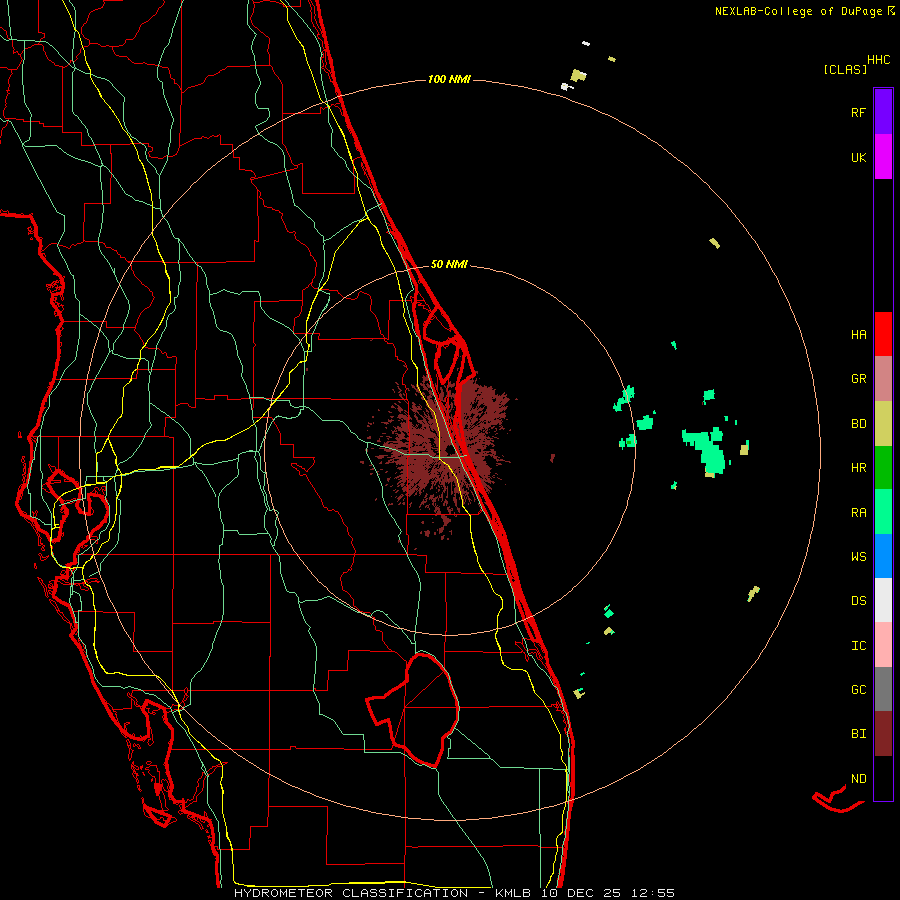Image resolution: width=900 pixels, height=900 pixels.
Task: Click the BI legend label
Action: pyautogui.click(x=859, y=734)
